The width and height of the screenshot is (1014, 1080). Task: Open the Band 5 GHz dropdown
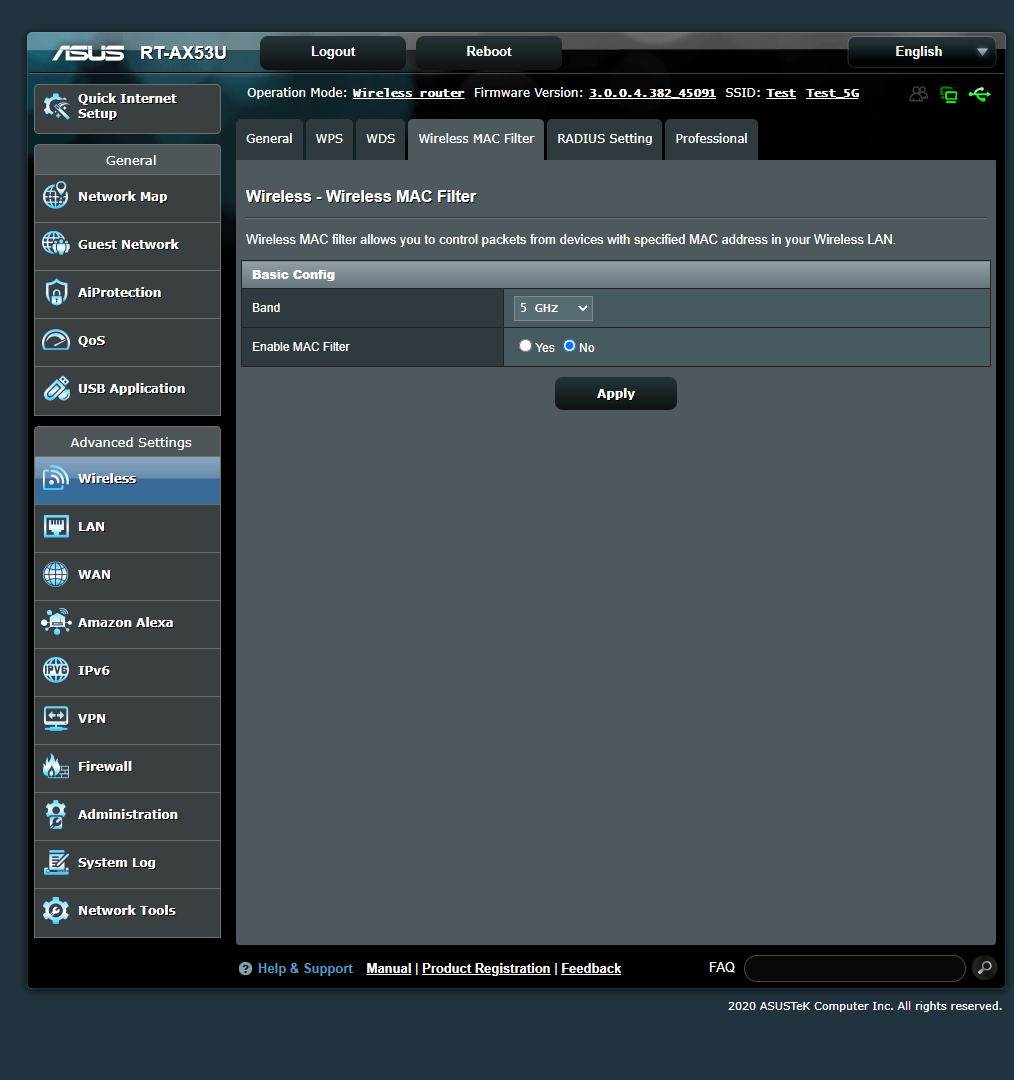click(553, 308)
